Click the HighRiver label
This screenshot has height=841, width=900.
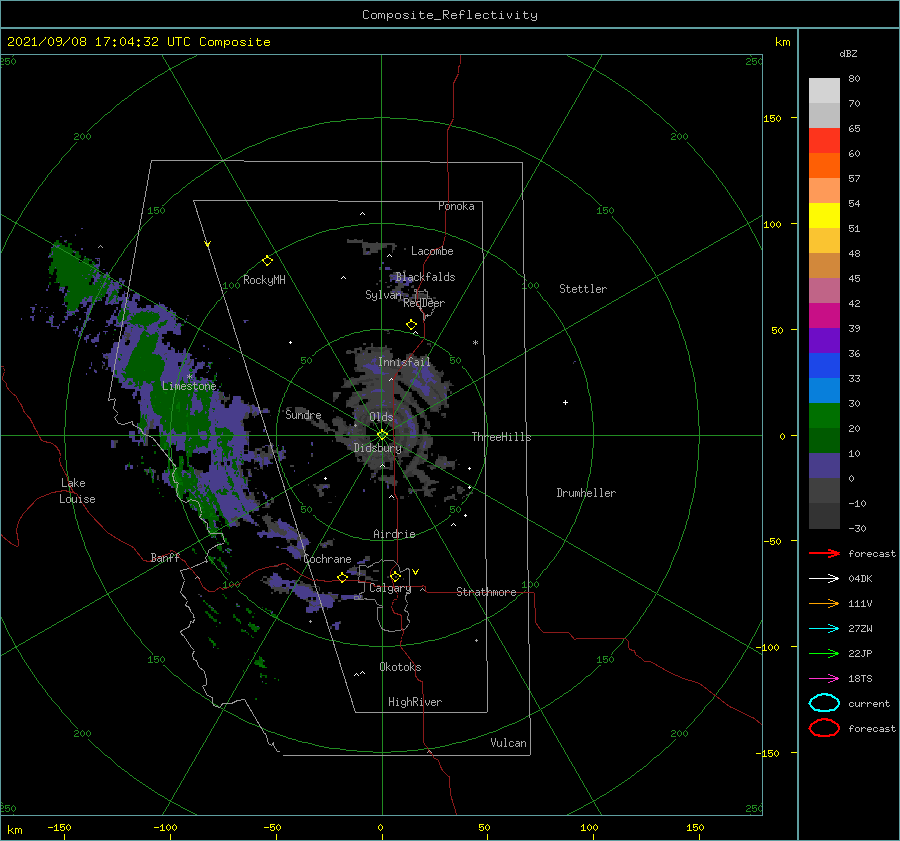pyautogui.click(x=415, y=702)
